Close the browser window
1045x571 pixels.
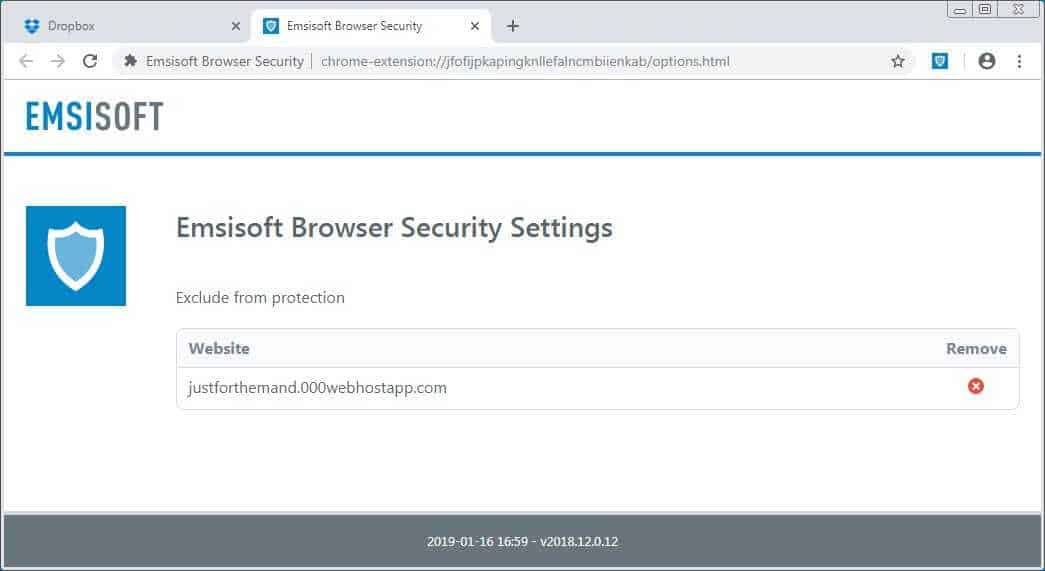1018,9
